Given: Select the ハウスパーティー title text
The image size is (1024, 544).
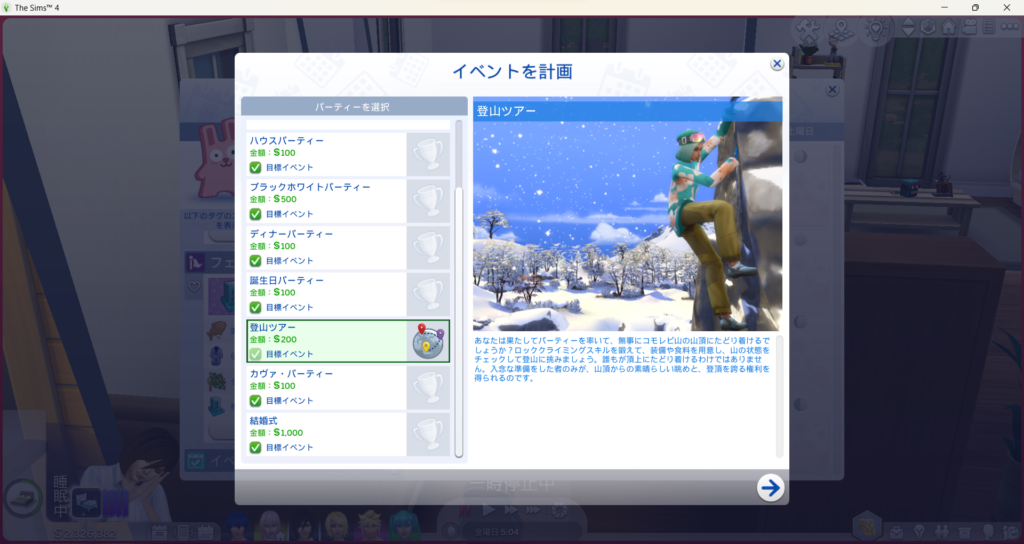Looking at the screenshot, I should (287, 140).
